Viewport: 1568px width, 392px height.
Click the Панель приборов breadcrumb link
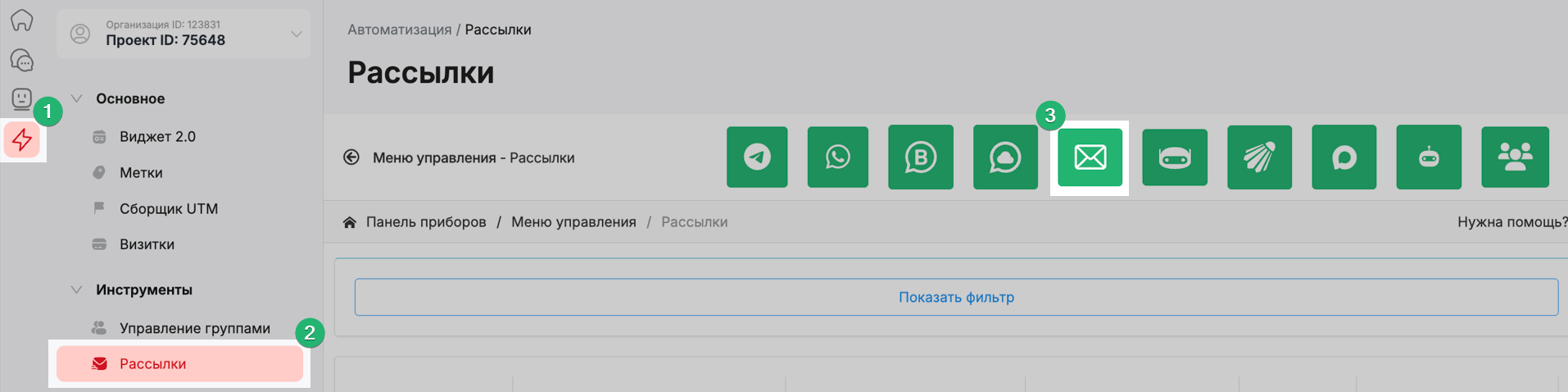coord(425,222)
